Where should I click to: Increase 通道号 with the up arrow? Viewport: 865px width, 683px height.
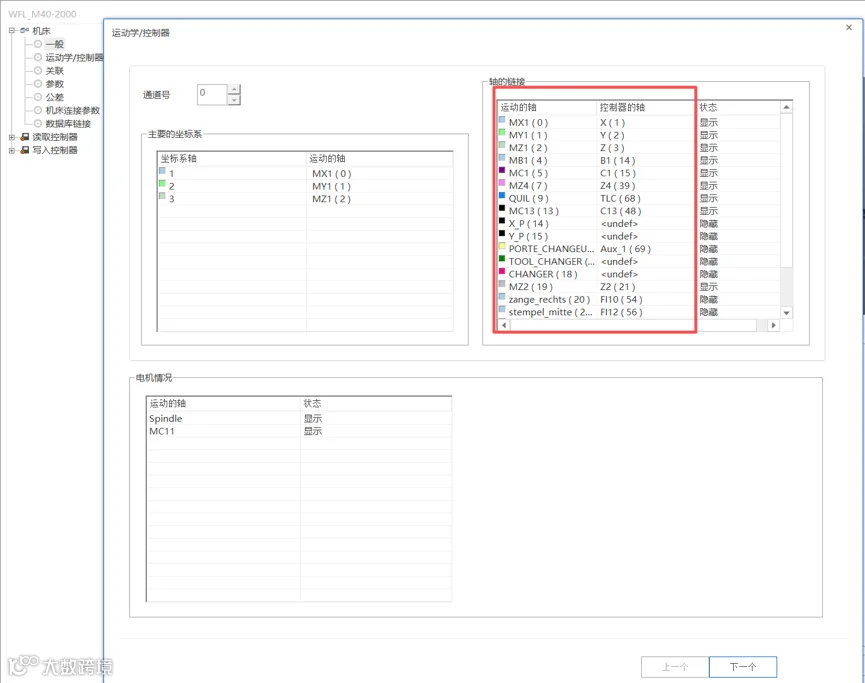234,89
